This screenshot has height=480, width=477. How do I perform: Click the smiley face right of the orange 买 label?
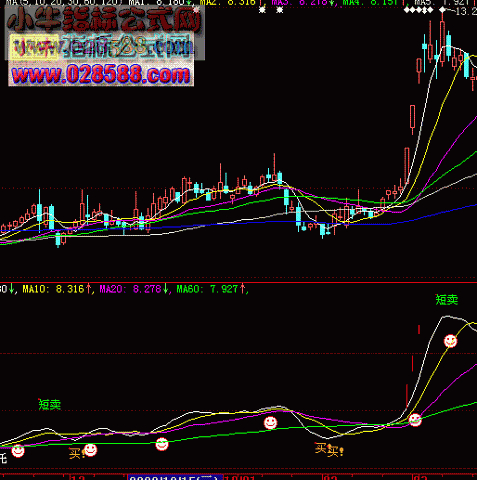point(90,450)
